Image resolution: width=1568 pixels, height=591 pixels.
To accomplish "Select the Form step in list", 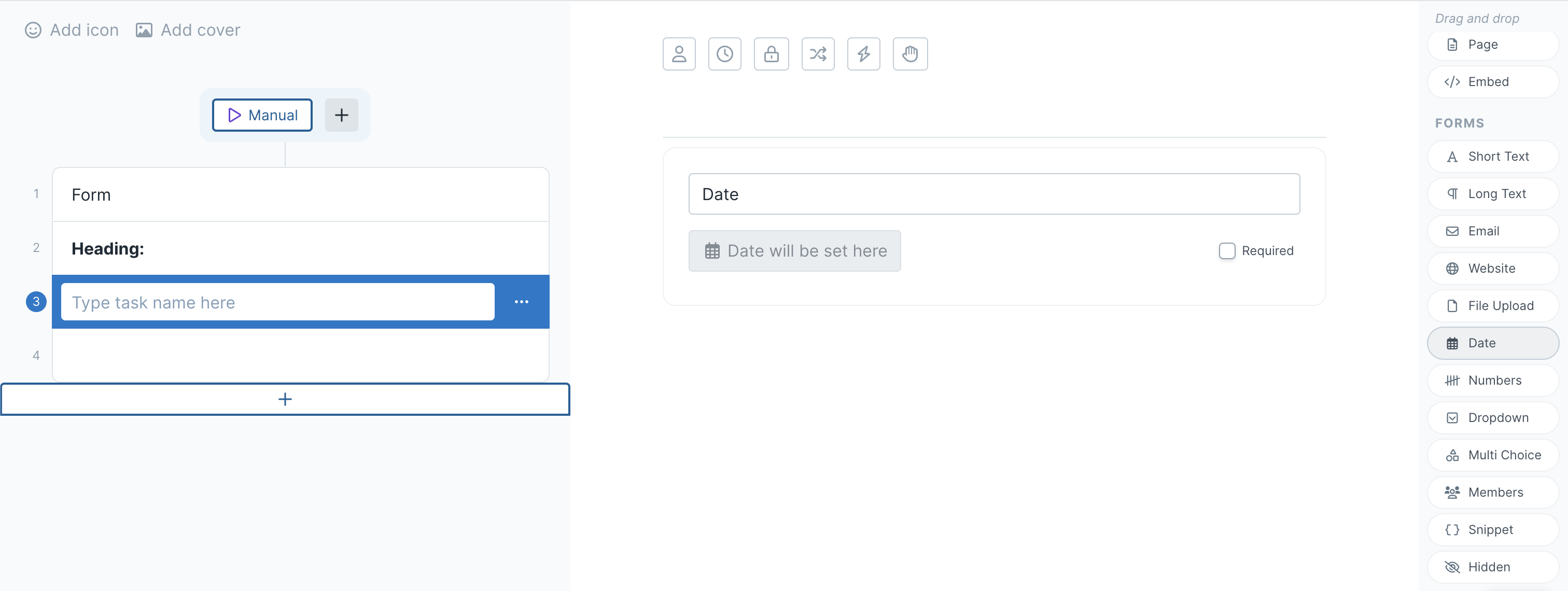I will click(301, 195).
